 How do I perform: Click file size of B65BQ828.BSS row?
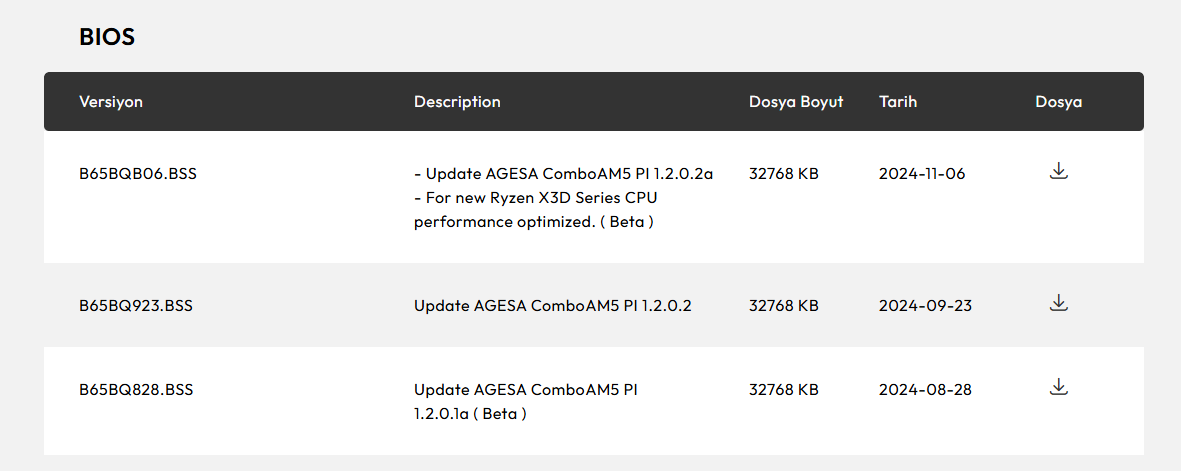tap(784, 390)
